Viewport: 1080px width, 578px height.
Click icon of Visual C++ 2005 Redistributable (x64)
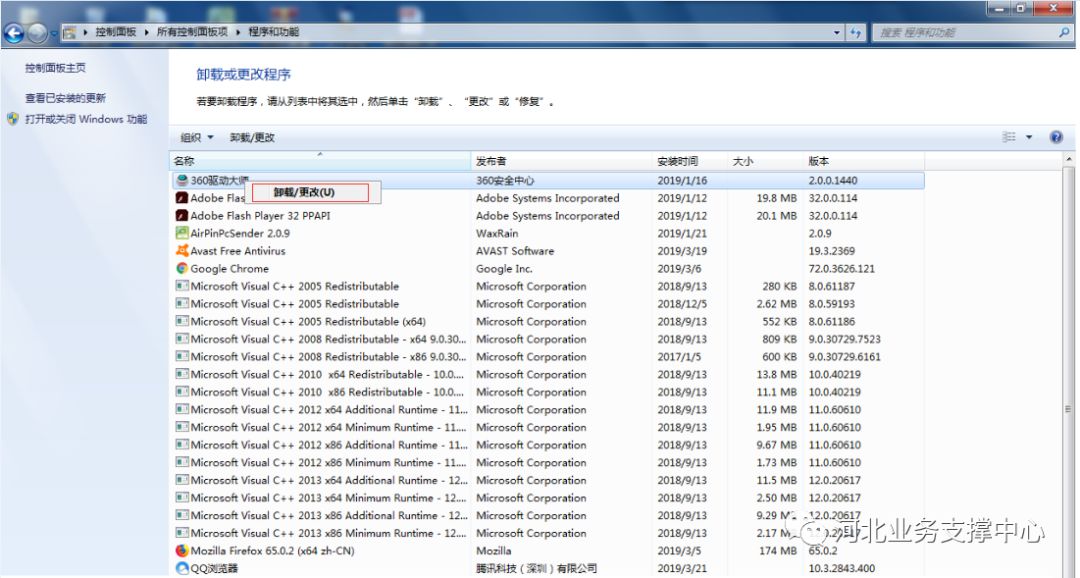pyautogui.click(x=182, y=322)
